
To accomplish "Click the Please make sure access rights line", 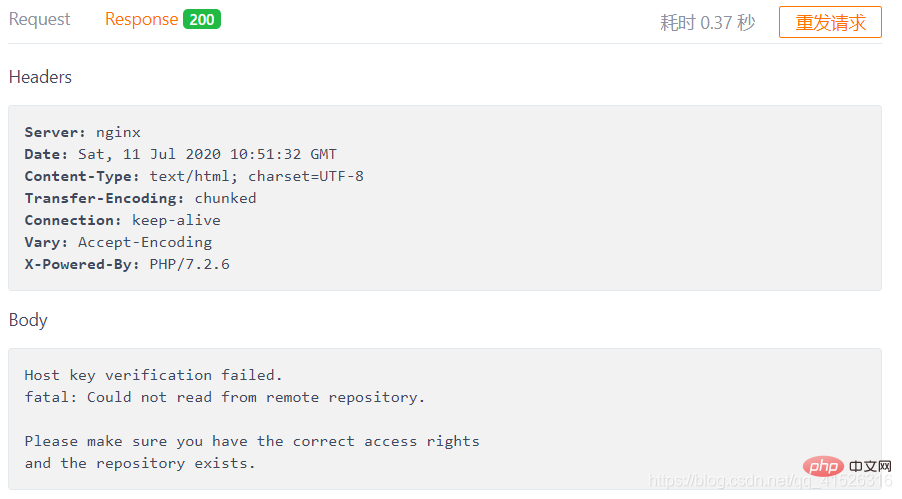I will (x=252, y=441).
